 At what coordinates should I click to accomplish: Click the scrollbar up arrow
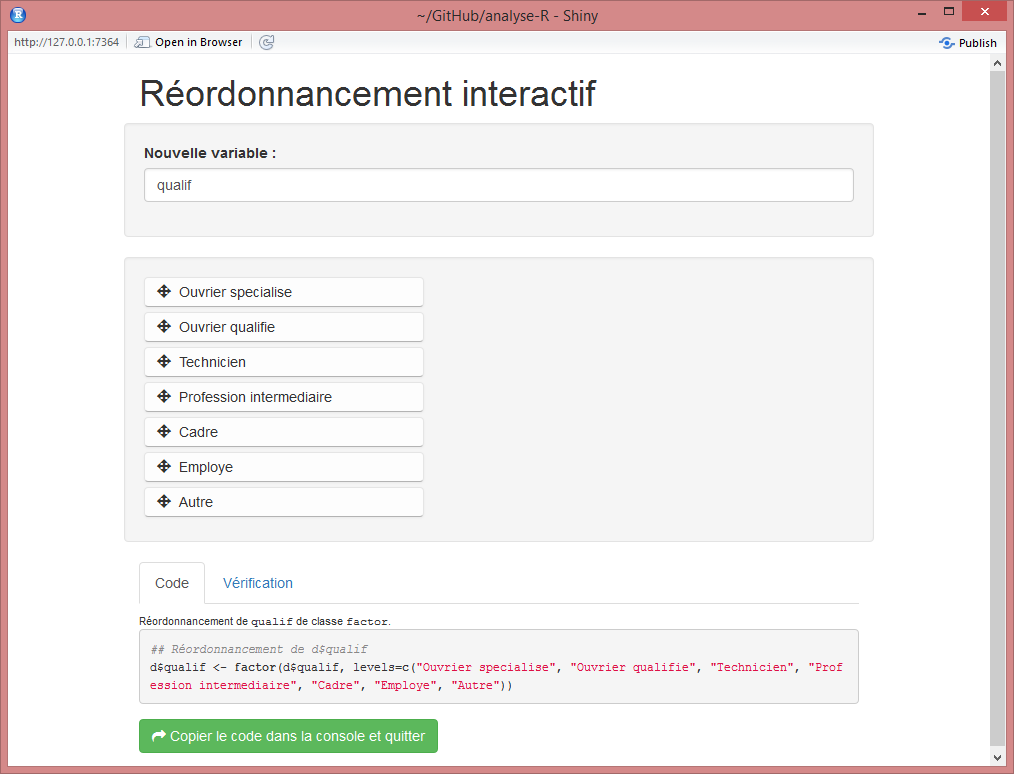997,63
